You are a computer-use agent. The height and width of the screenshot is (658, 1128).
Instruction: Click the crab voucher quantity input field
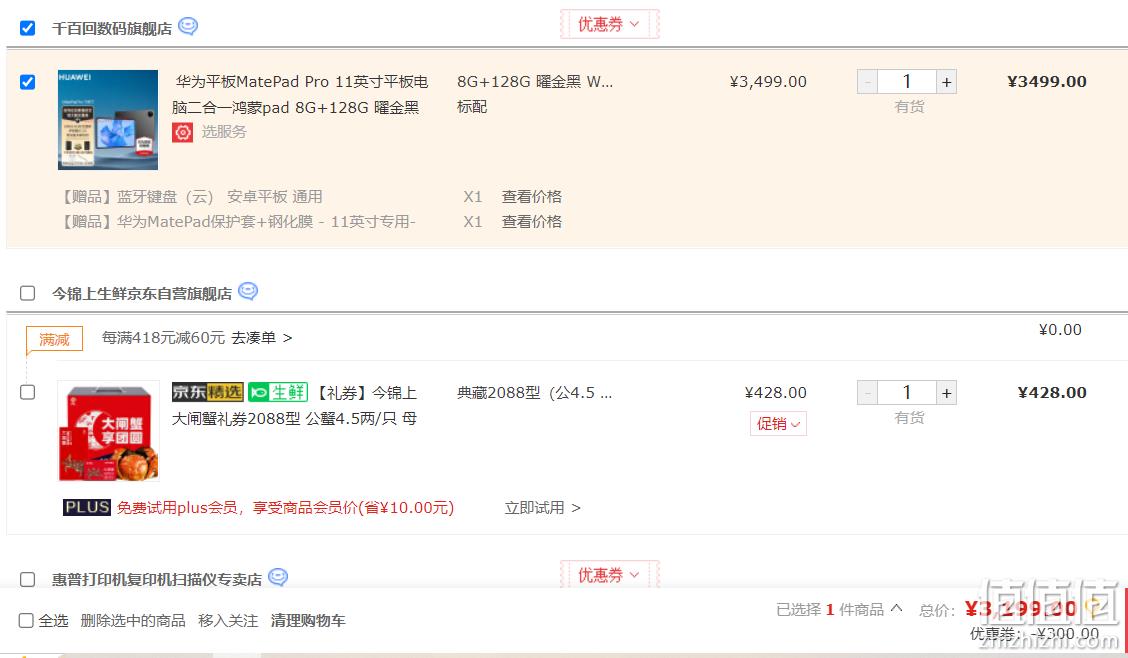click(907, 393)
